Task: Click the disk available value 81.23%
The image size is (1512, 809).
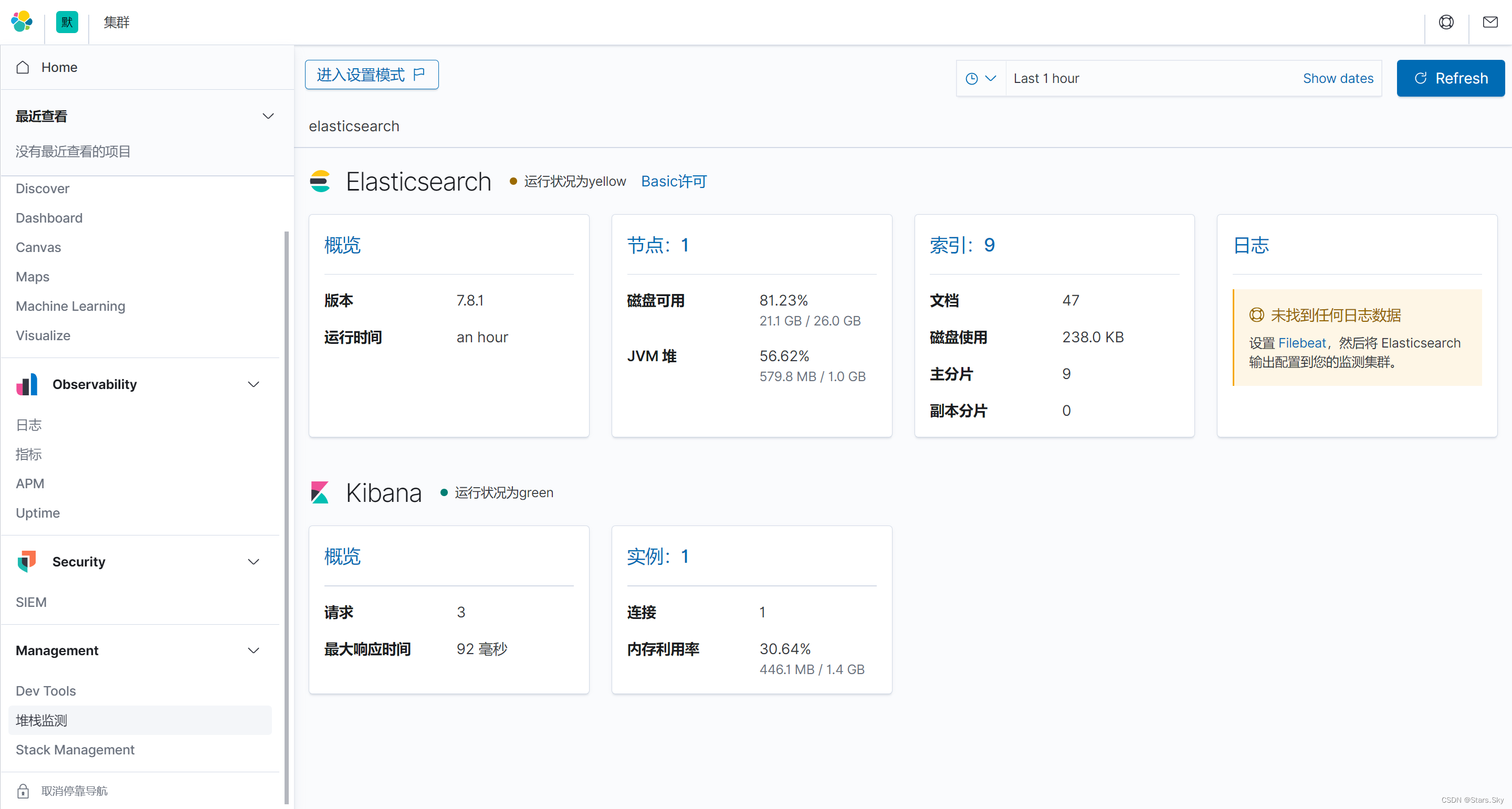Action: (784, 301)
